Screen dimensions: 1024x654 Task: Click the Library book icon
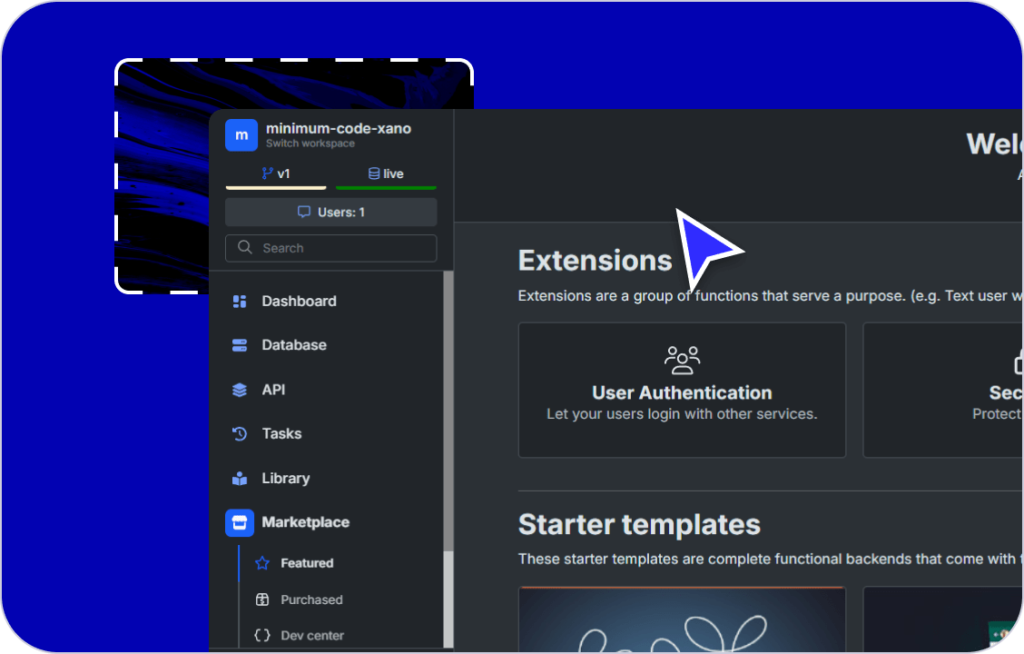[x=239, y=479]
